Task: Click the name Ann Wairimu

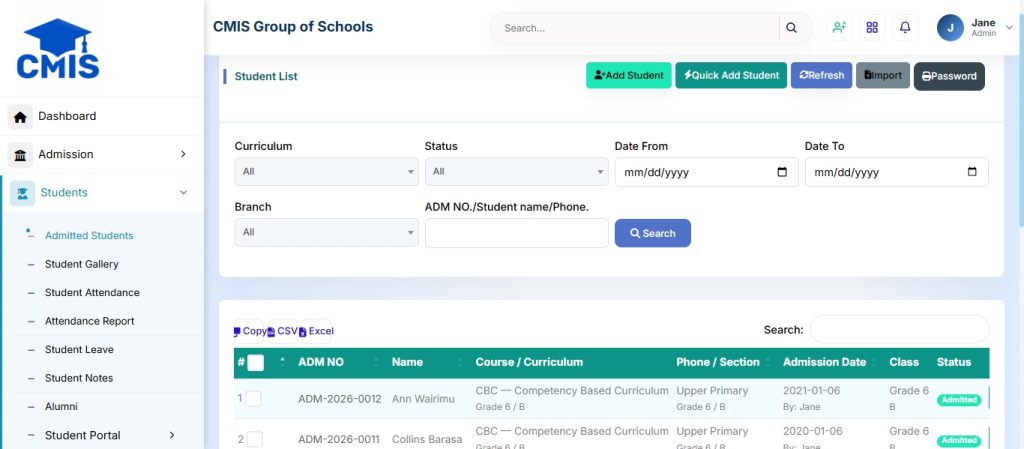Action: coord(423,399)
